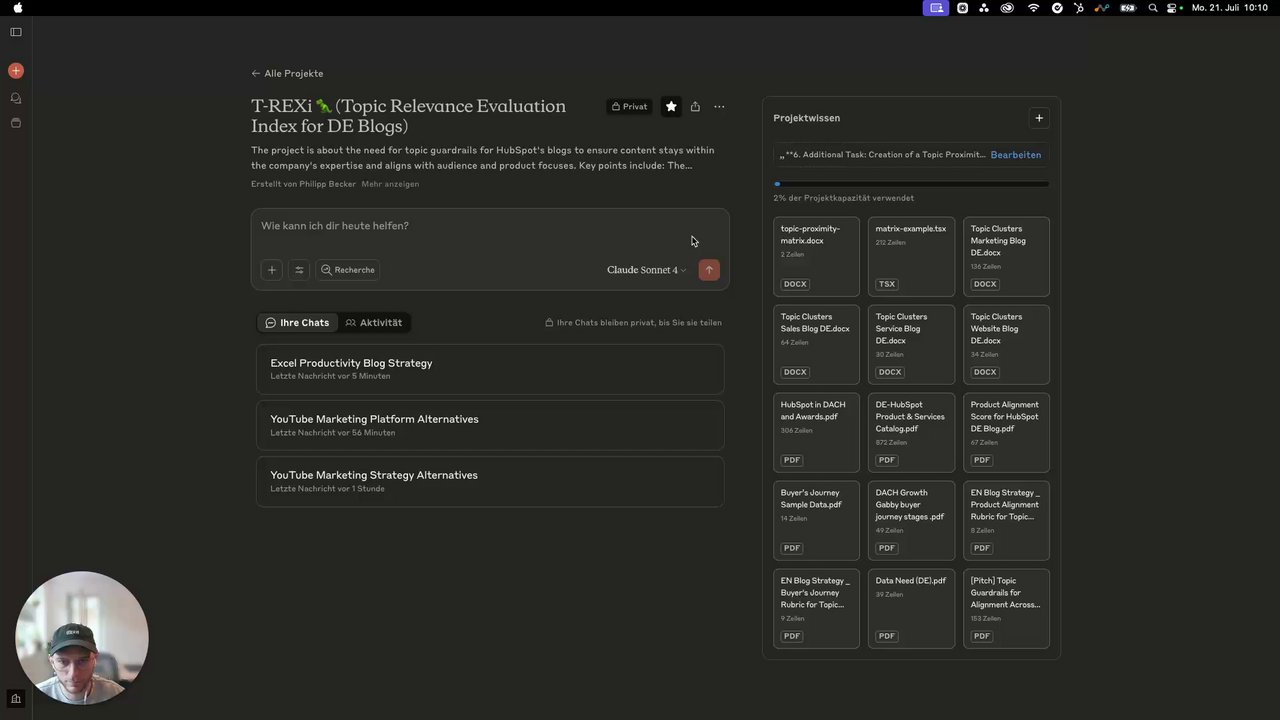Open the Excel Productivity Blog Strategy chat
Viewport: 1280px width, 720px height.
(x=490, y=369)
